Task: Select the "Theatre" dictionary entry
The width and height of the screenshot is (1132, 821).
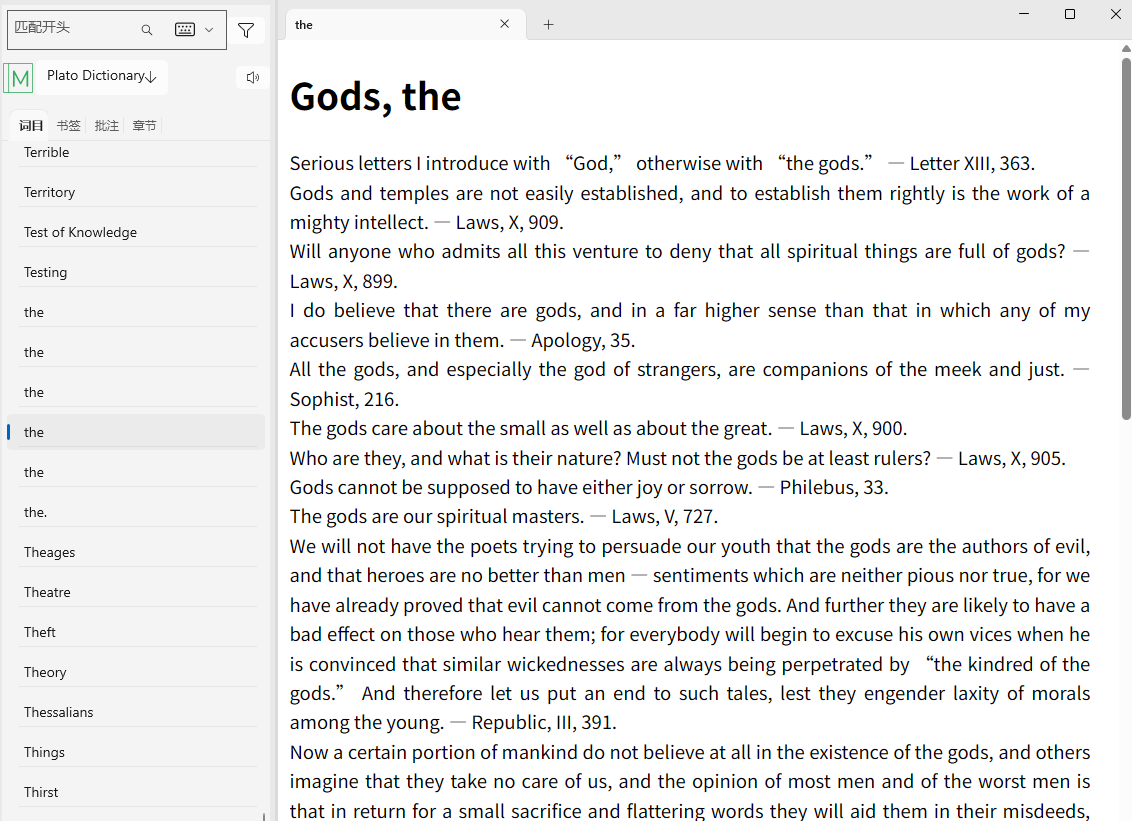Action: coord(46,591)
